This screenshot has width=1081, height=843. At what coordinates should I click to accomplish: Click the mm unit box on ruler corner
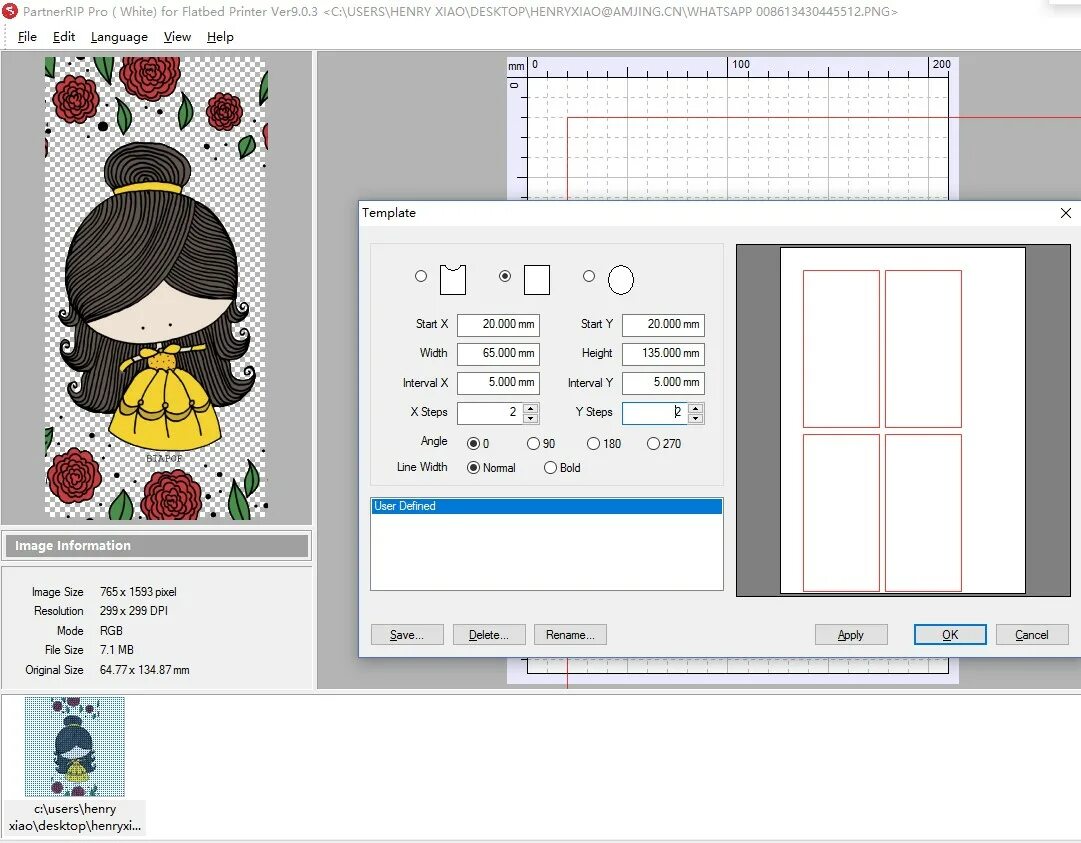click(516, 66)
